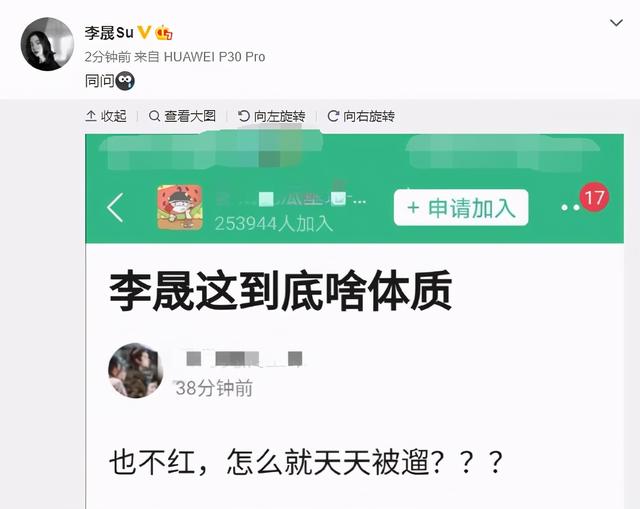Go back using the left chevron arrow
The image size is (640, 509).
tap(115, 207)
